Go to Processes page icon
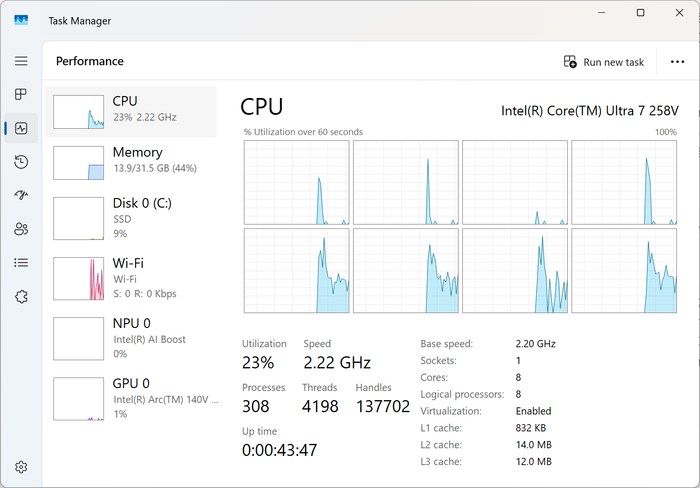Image resolution: width=700 pixels, height=488 pixels. click(x=21, y=94)
